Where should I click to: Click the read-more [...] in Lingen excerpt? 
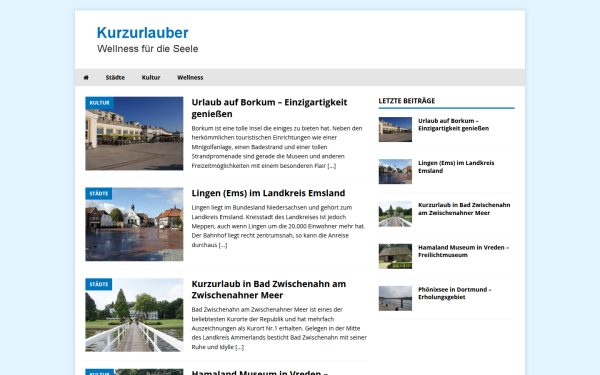[x=223, y=245]
